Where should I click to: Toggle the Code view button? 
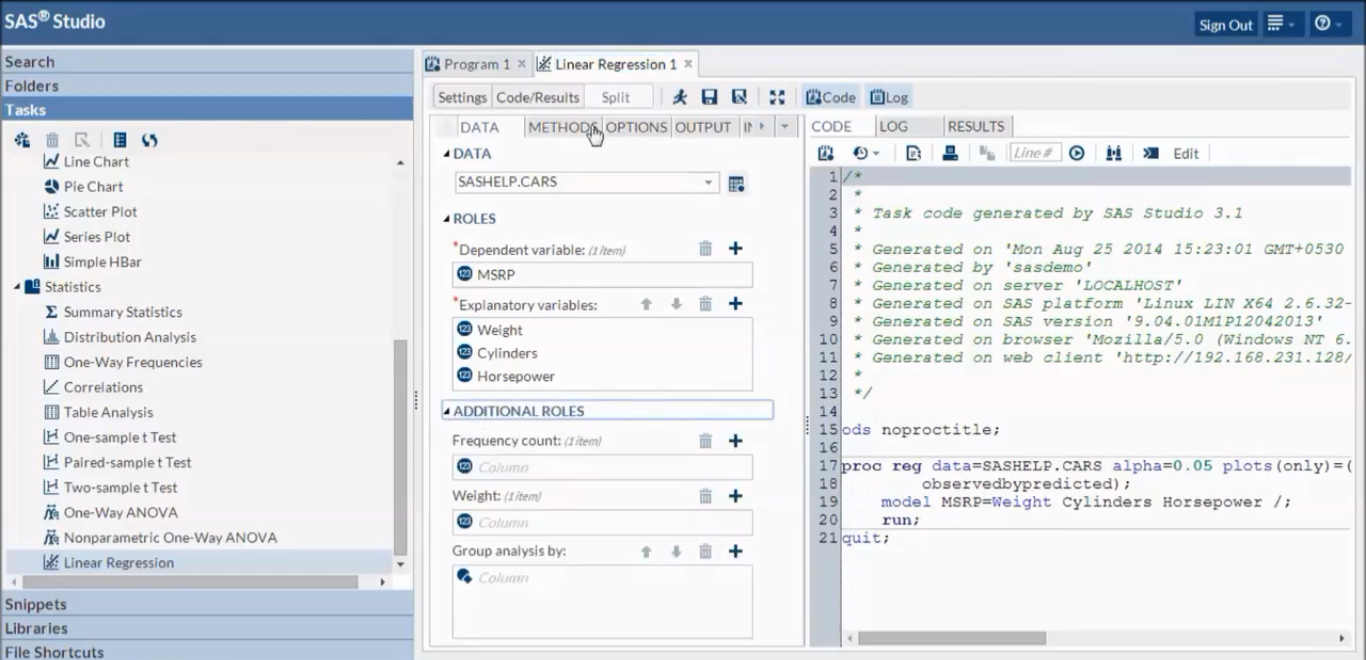tap(831, 97)
